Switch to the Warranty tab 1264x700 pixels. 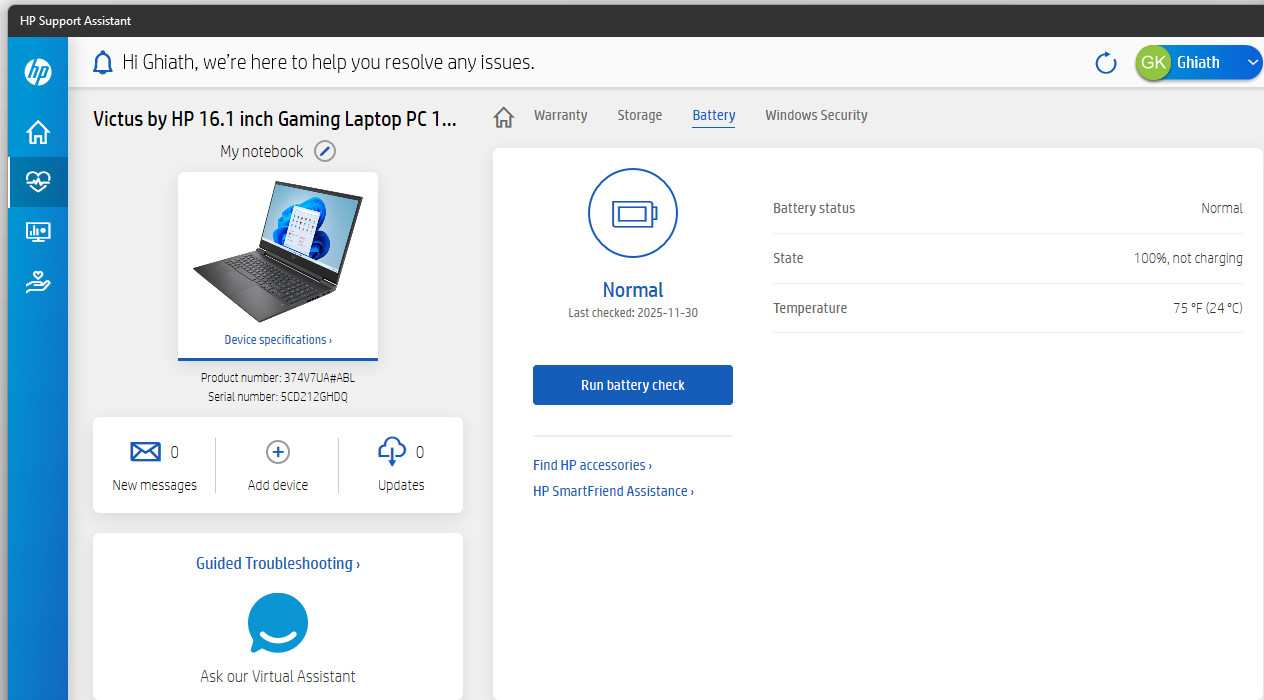click(x=560, y=115)
